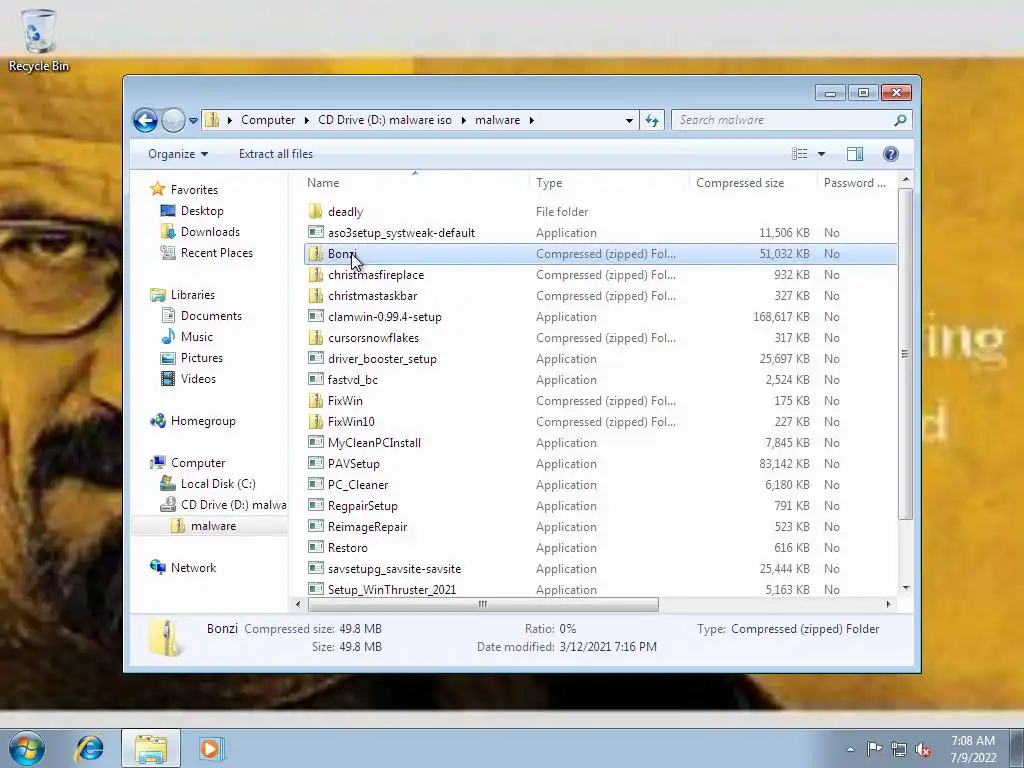Screen dimensions: 1024x768
Task: Select the deadly folder icon
Action: coord(315,212)
